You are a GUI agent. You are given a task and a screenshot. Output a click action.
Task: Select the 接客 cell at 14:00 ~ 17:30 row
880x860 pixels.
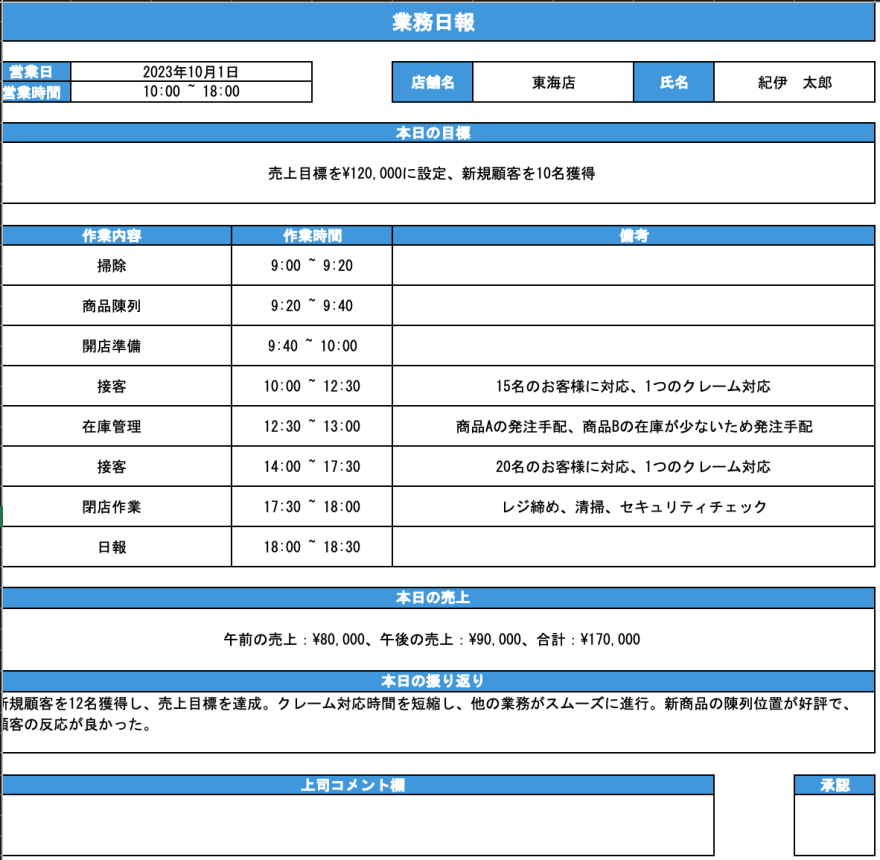117,466
